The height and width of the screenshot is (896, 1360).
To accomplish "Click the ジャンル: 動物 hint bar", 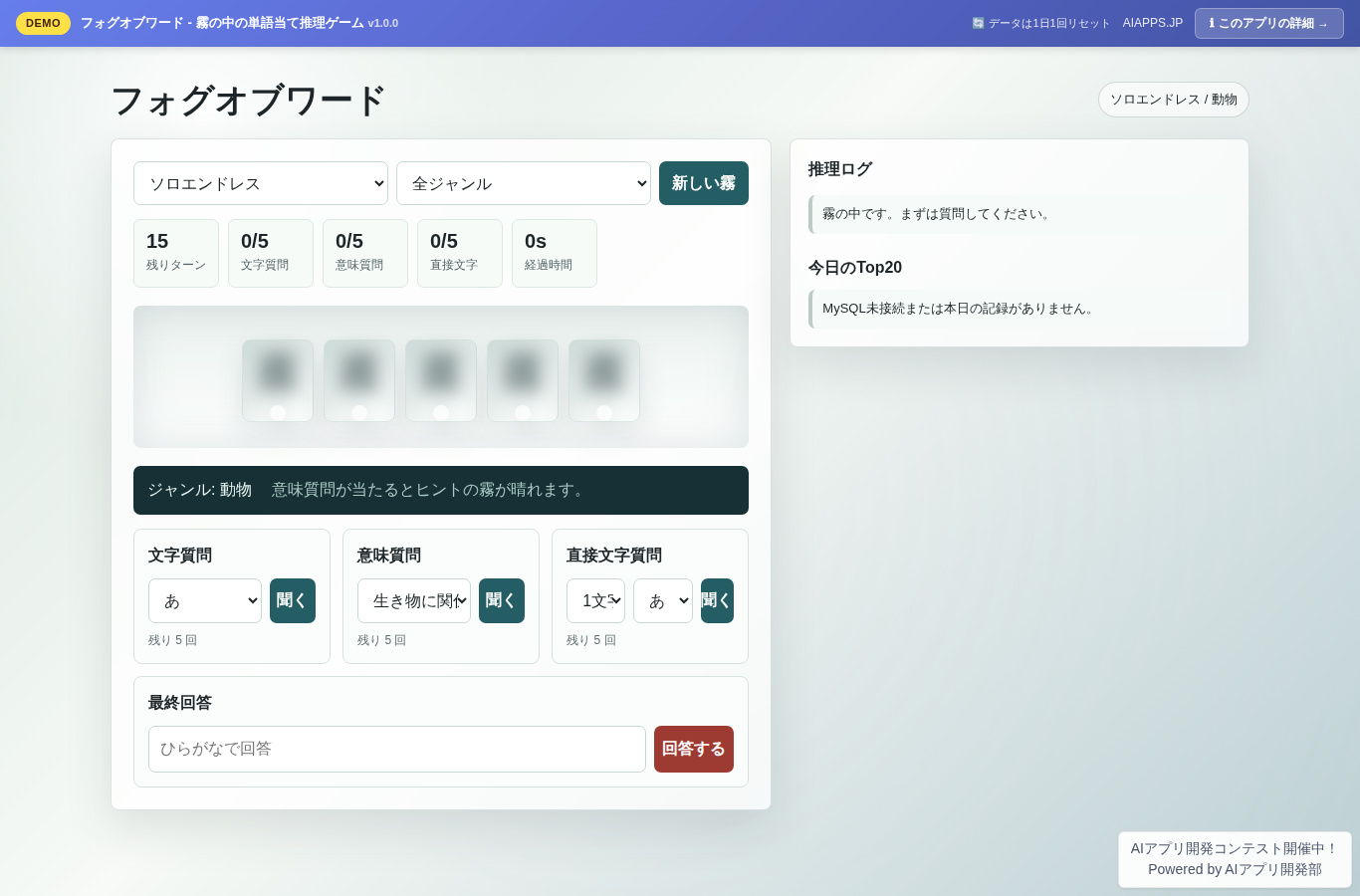I will click(441, 490).
